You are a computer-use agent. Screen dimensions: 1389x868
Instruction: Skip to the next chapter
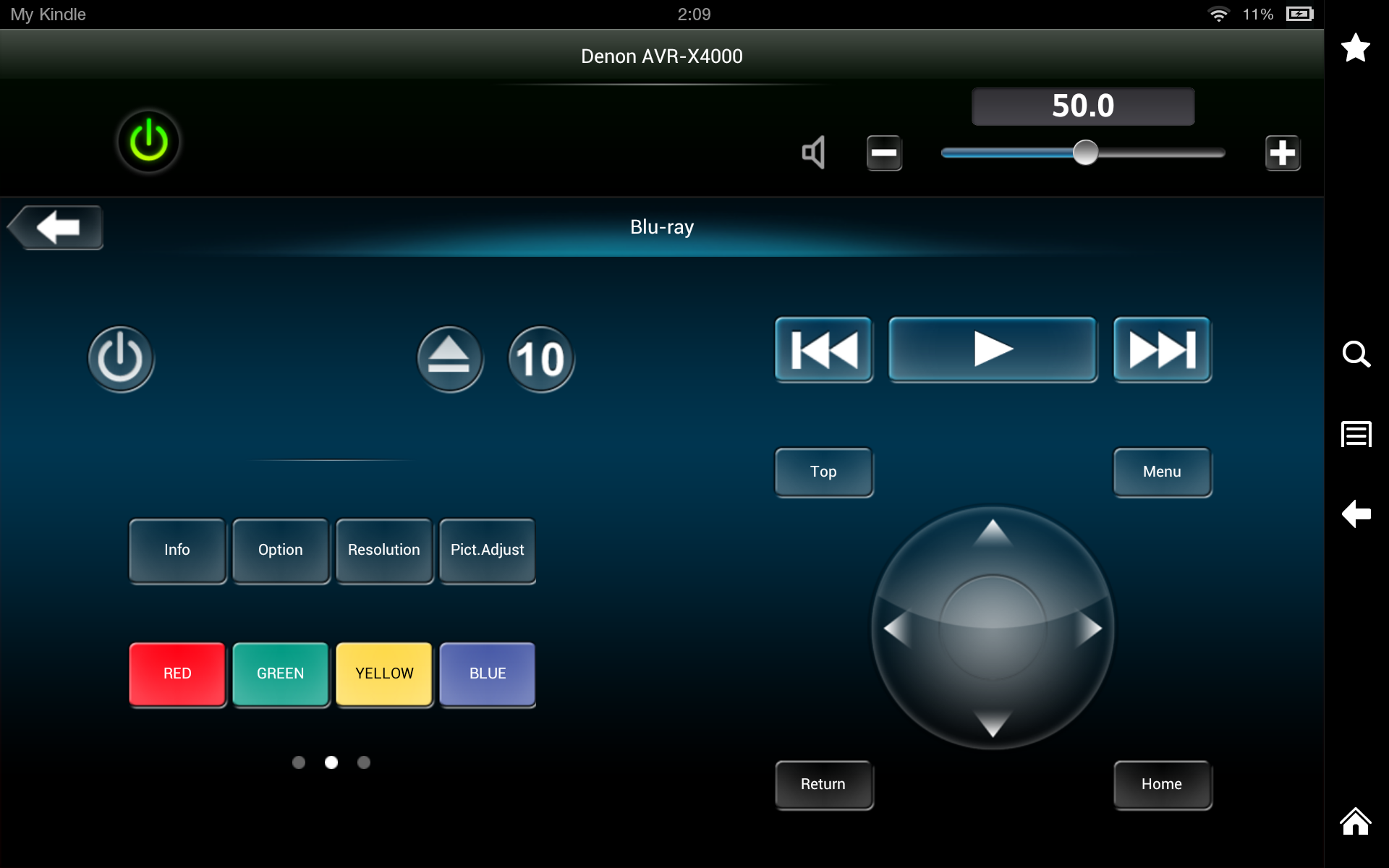[x=1161, y=349]
